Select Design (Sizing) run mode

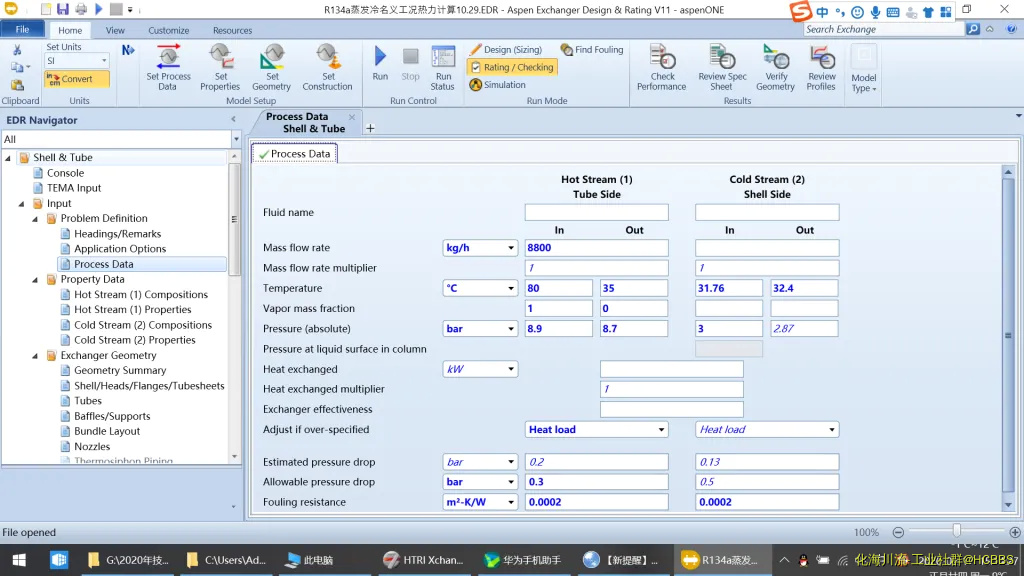click(x=506, y=50)
